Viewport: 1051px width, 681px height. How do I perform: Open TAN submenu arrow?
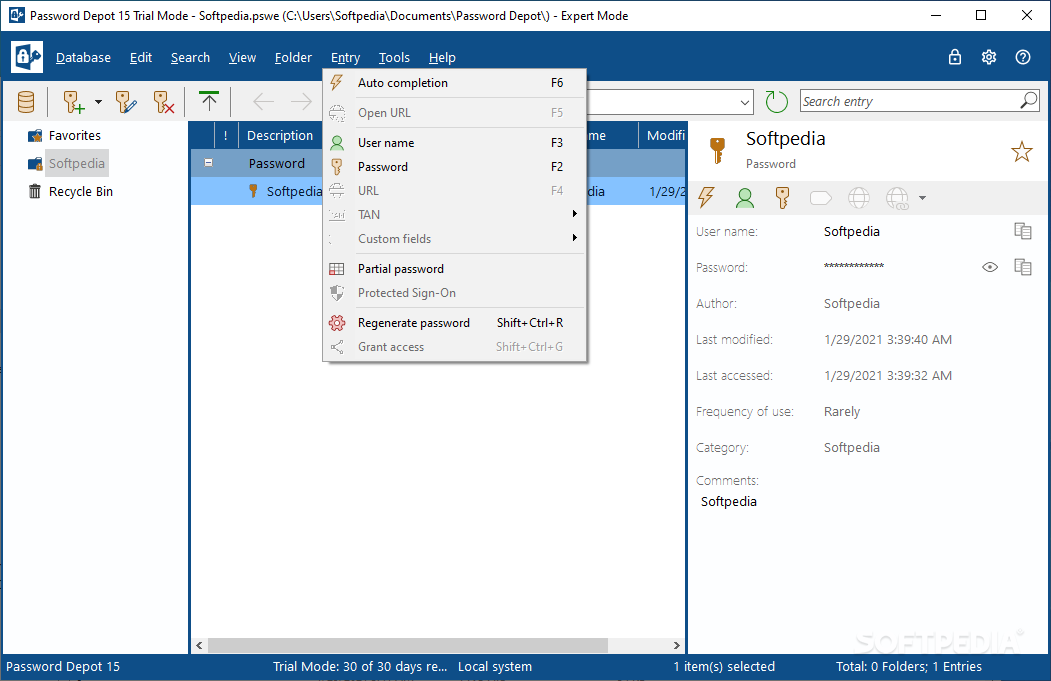click(574, 214)
